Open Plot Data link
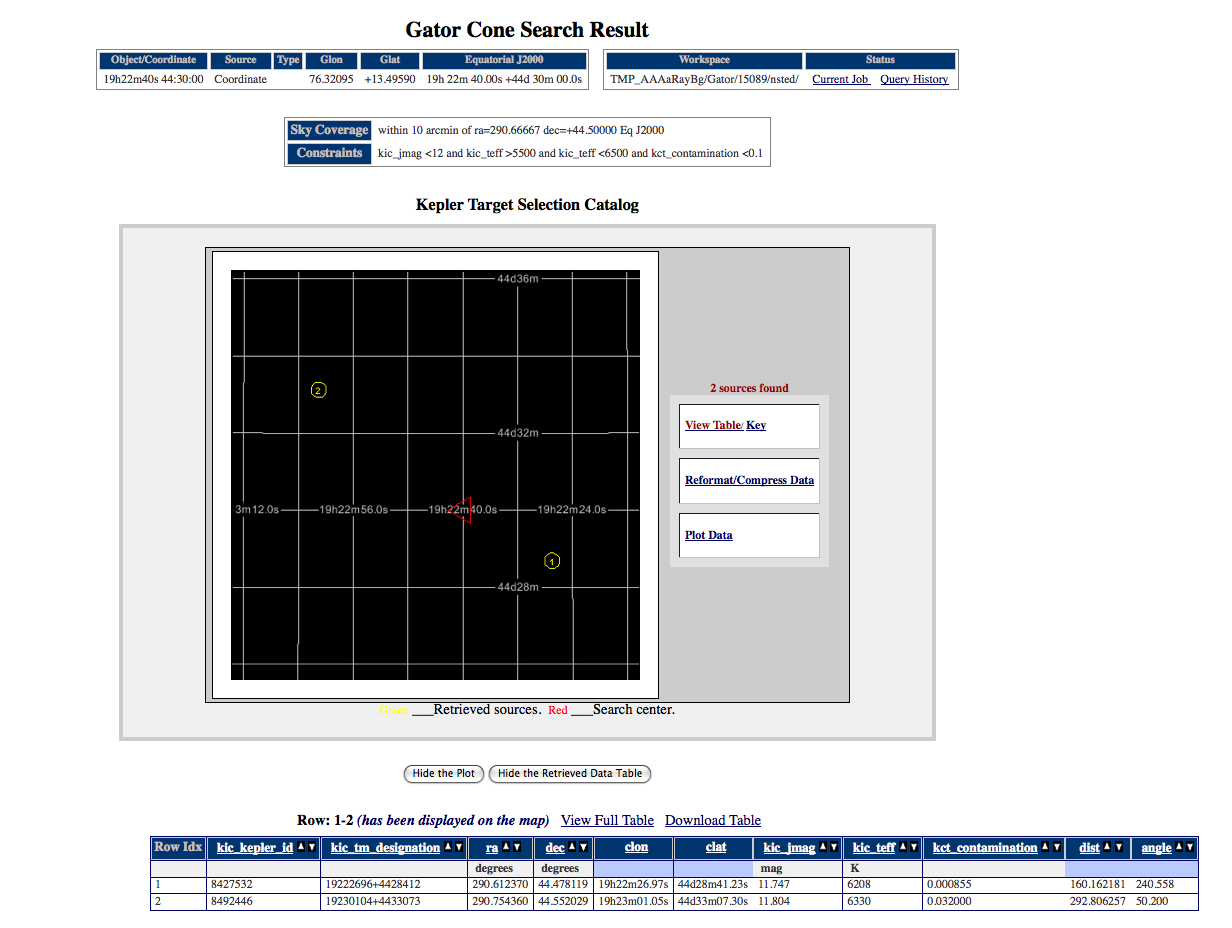Screen dimensions: 1232x928 tap(708, 535)
